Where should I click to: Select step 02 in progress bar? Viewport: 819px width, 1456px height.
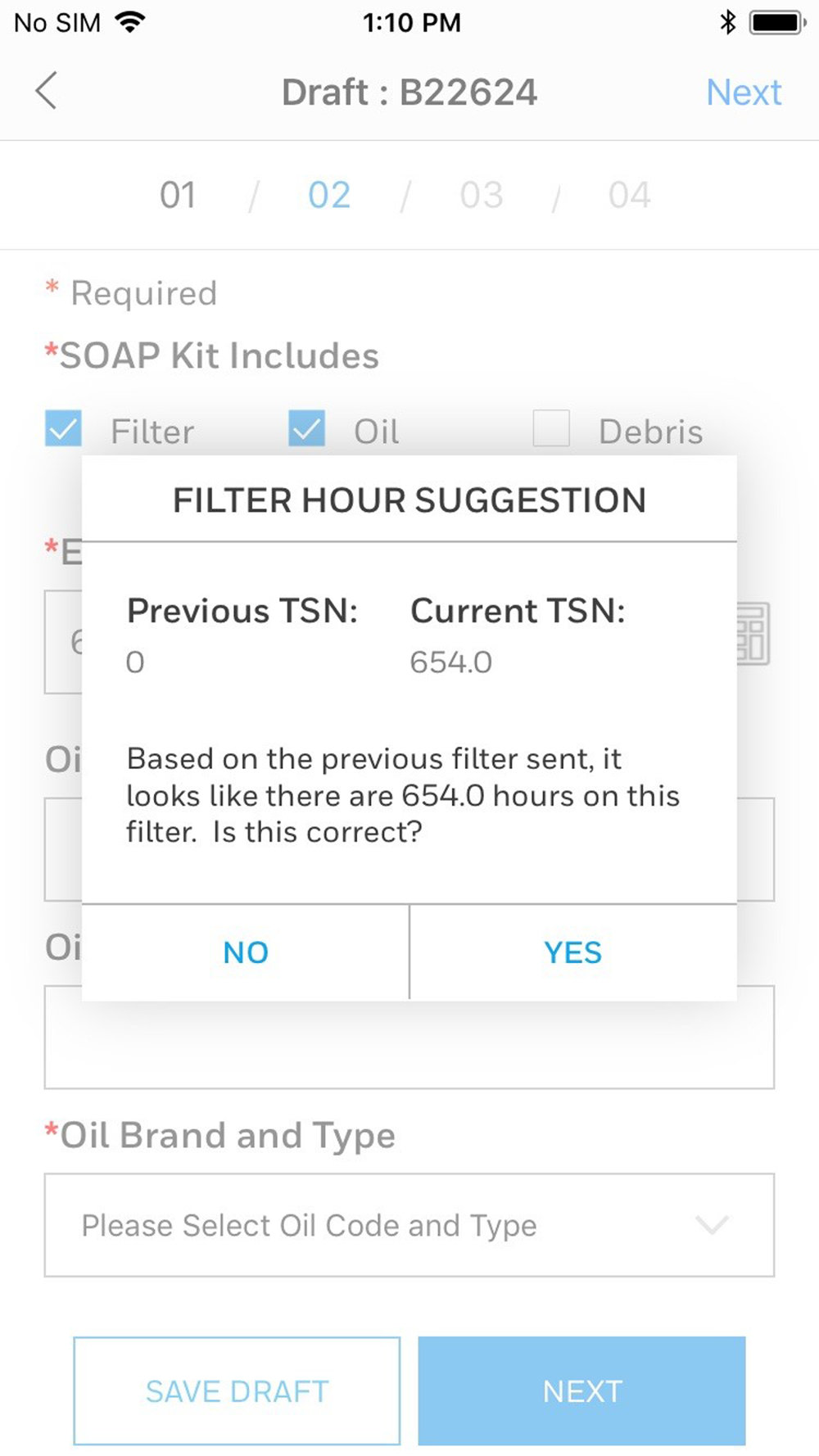tap(329, 195)
